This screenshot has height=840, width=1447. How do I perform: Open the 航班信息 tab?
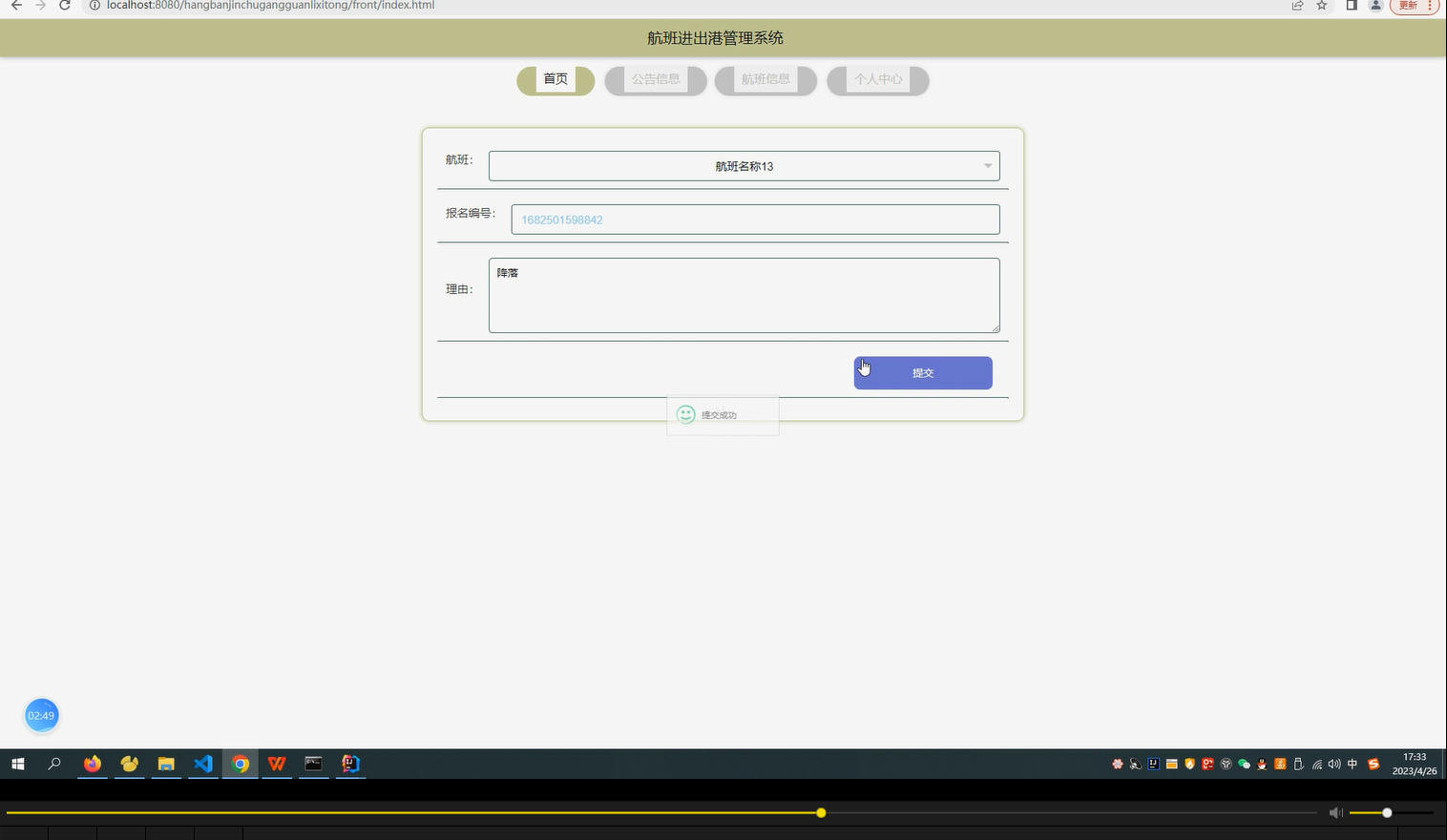[x=765, y=80]
